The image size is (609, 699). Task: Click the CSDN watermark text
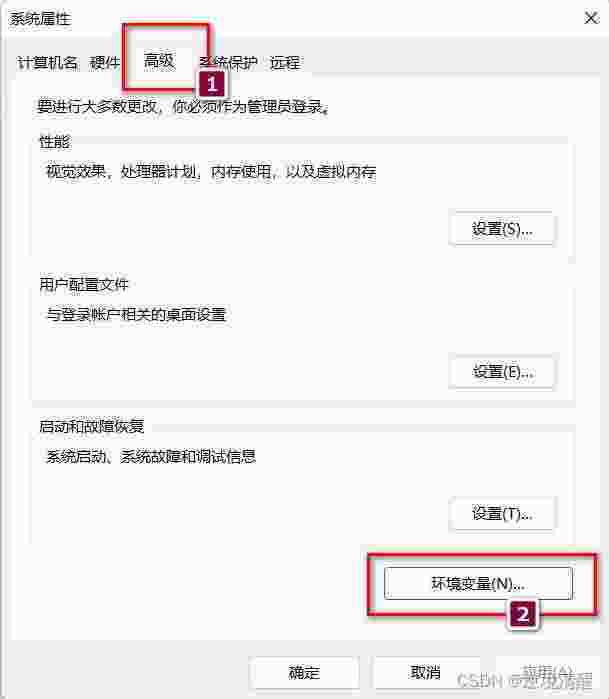(x=525, y=681)
